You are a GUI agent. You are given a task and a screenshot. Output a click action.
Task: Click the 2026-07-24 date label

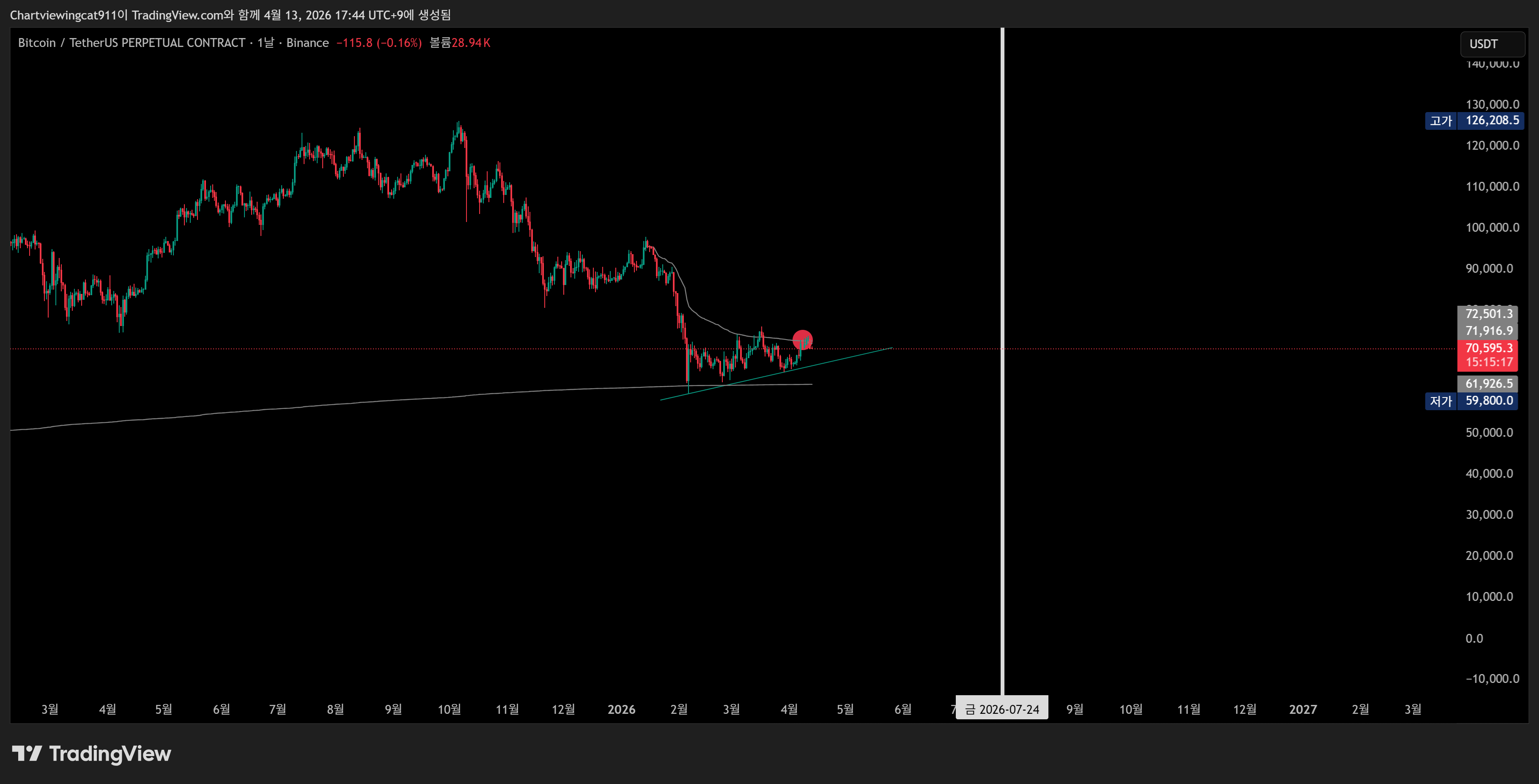(1002, 709)
